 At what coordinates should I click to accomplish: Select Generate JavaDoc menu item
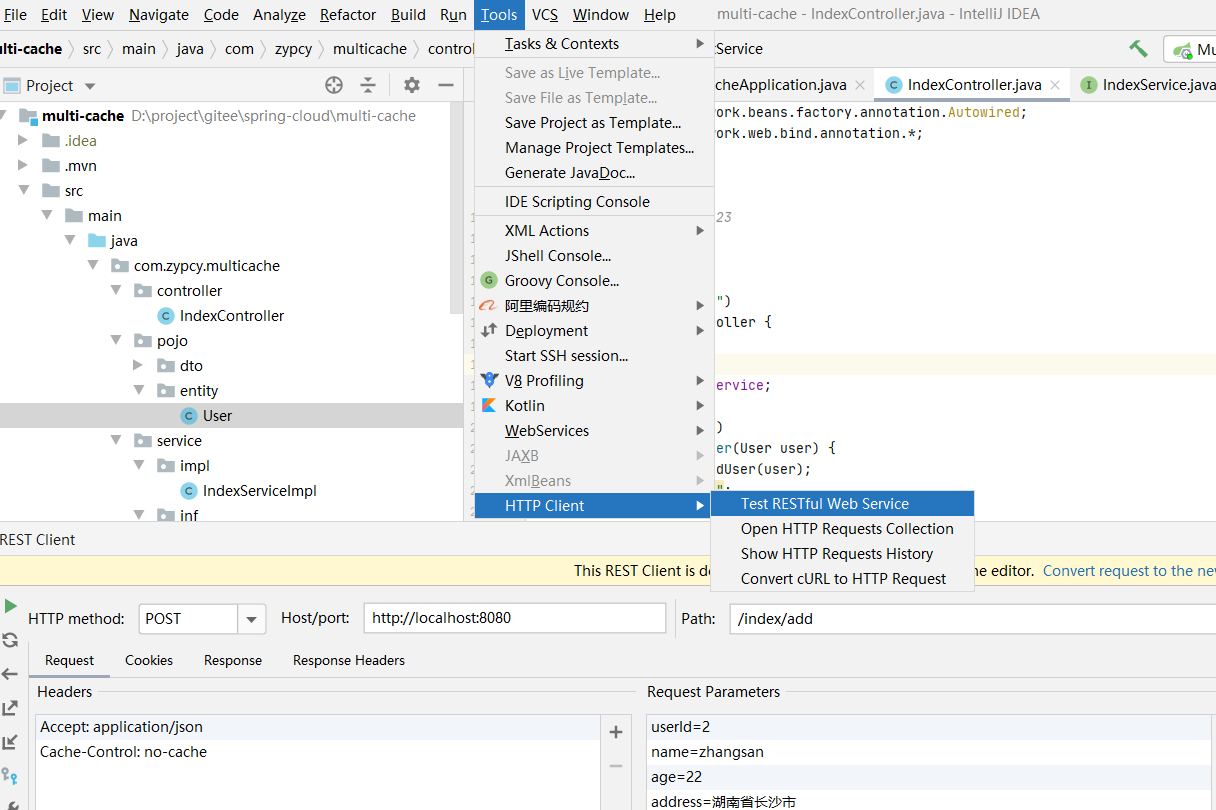594,173
